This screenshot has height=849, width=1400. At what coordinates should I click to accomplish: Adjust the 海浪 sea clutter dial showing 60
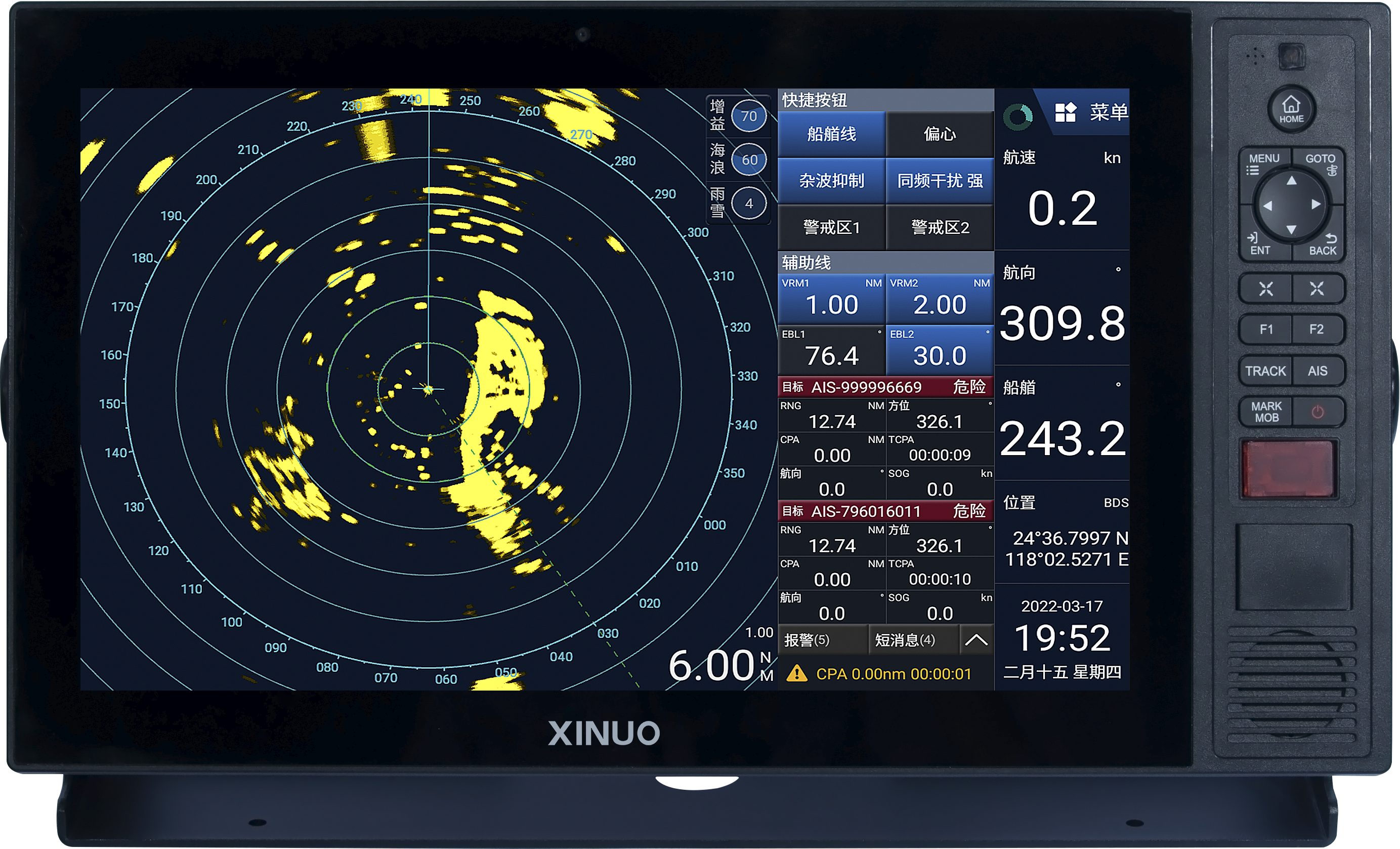749,160
